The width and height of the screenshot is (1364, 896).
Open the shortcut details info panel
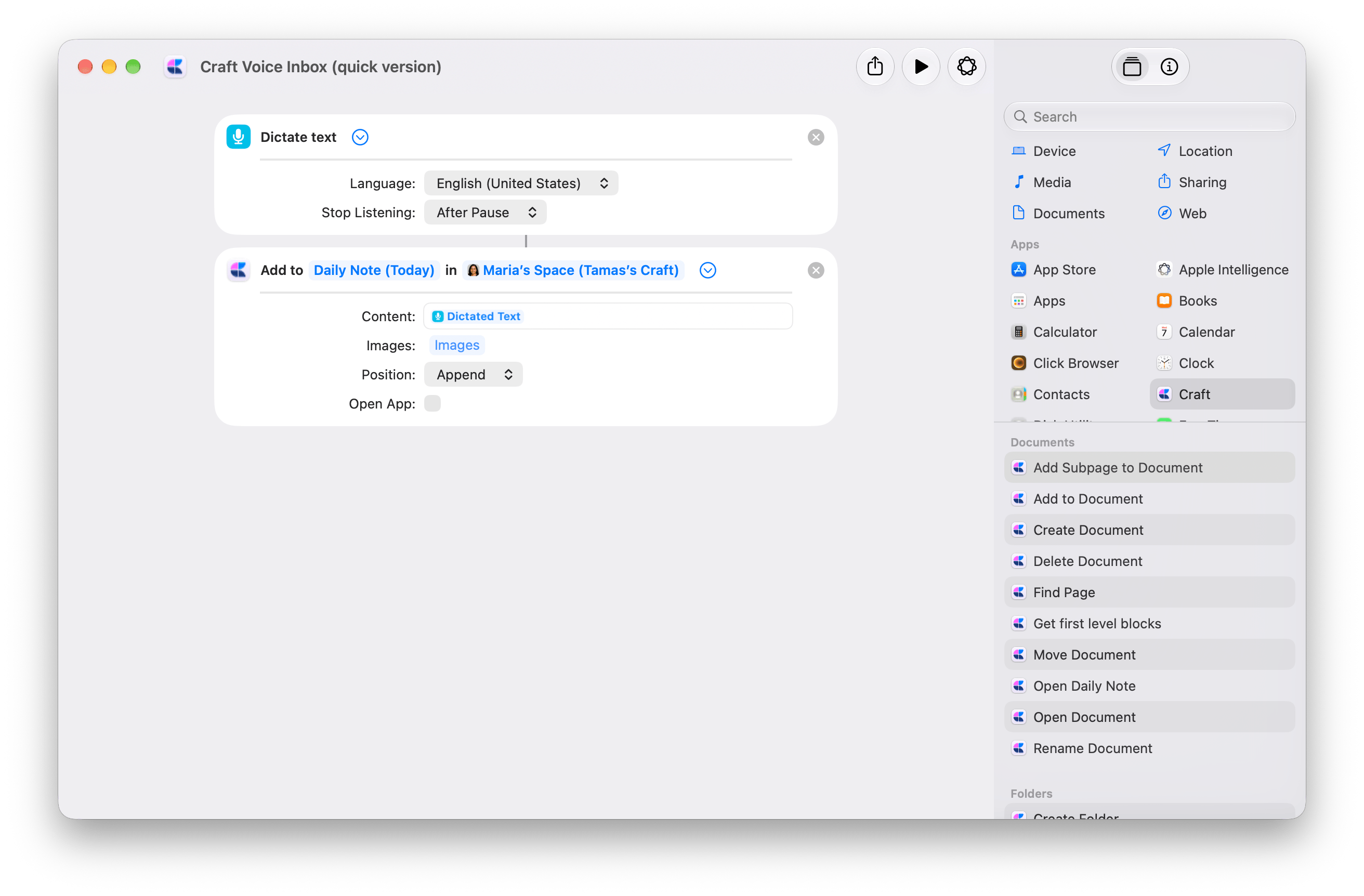pos(1169,67)
